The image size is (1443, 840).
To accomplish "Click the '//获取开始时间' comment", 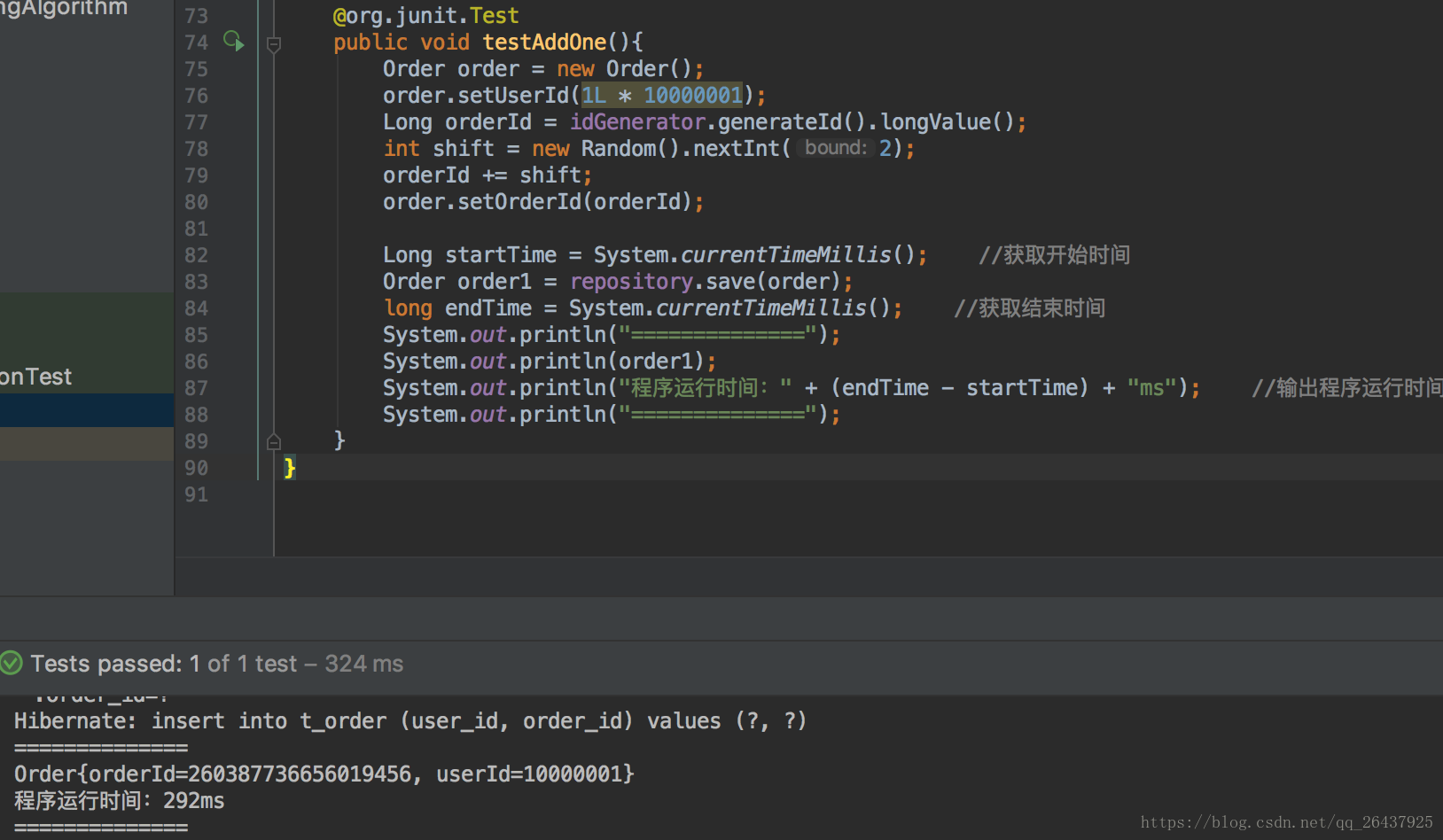I will click(x=1054, y=255).
